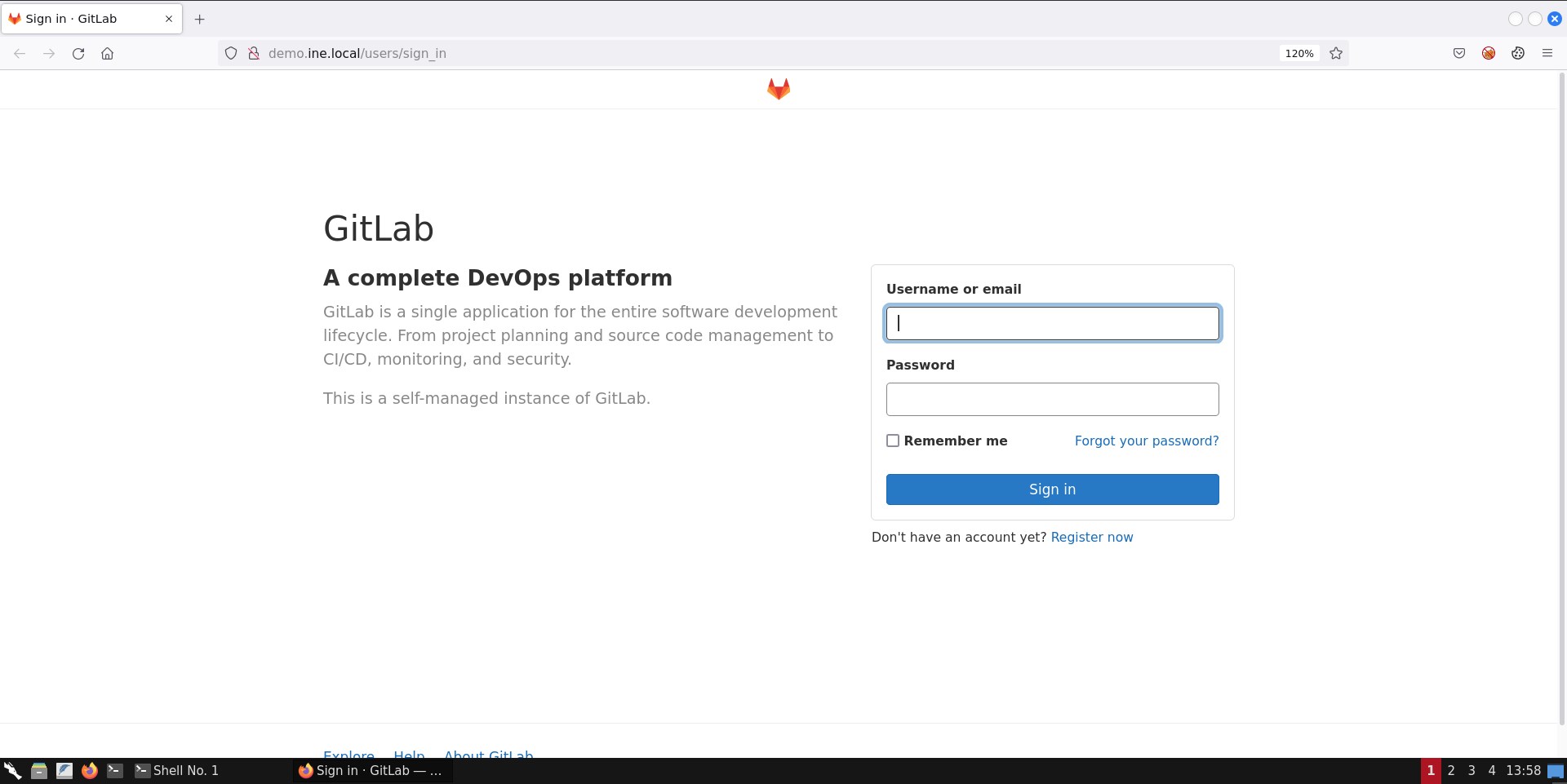
Task: Close the Sign in · GitLab tab
Action: pyautogui.click(x=169, y=19)
